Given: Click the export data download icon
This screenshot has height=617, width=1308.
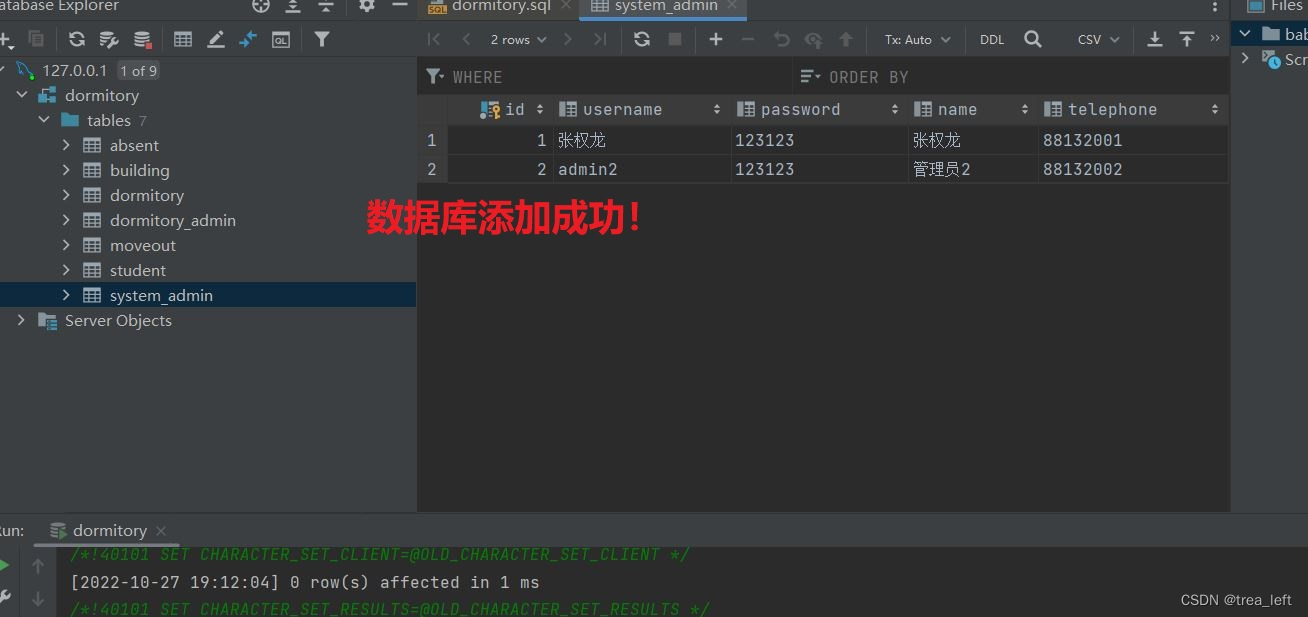Looking at the screenshot, I should (x=1155, y=39).
